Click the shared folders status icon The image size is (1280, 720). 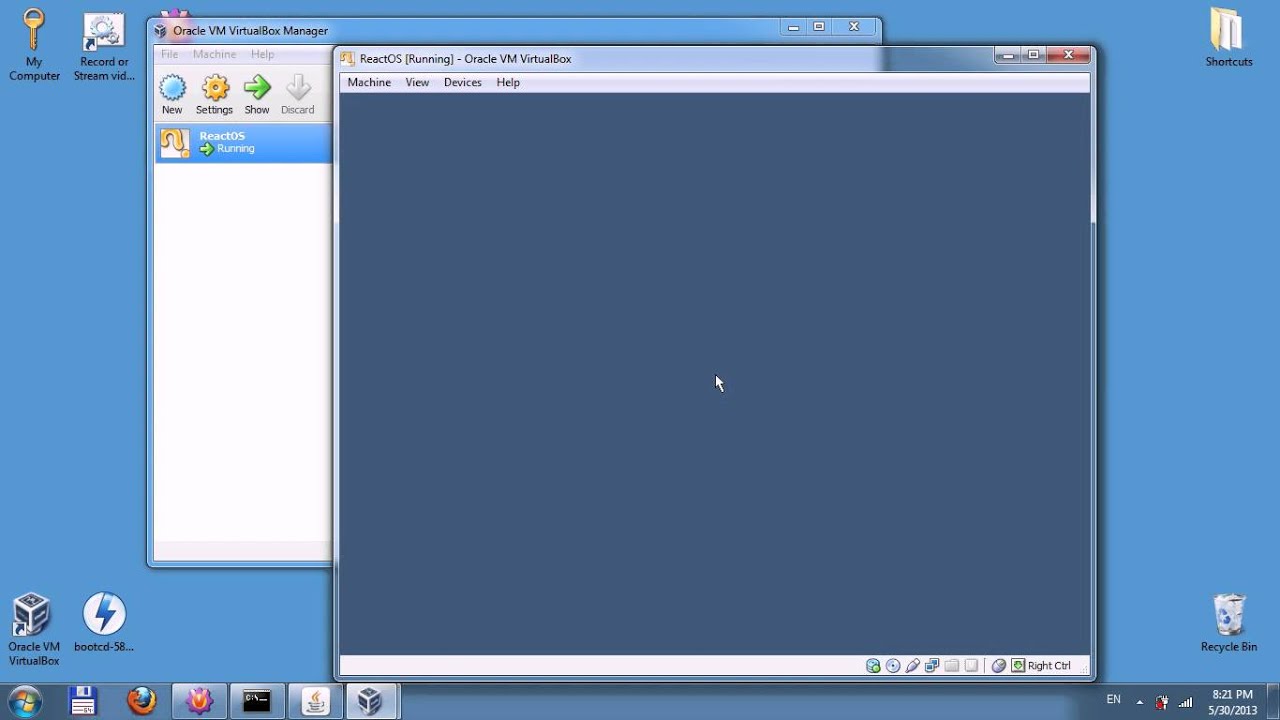[951, 665]
